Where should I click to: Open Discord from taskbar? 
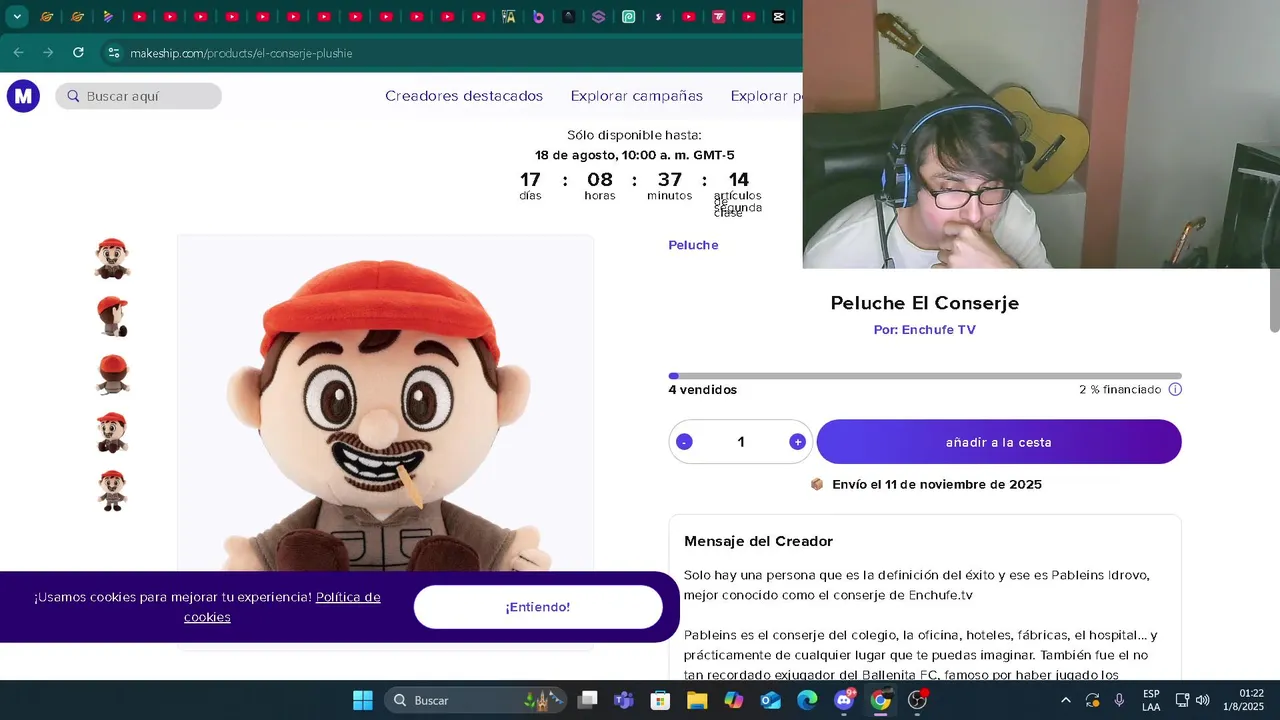844,700
